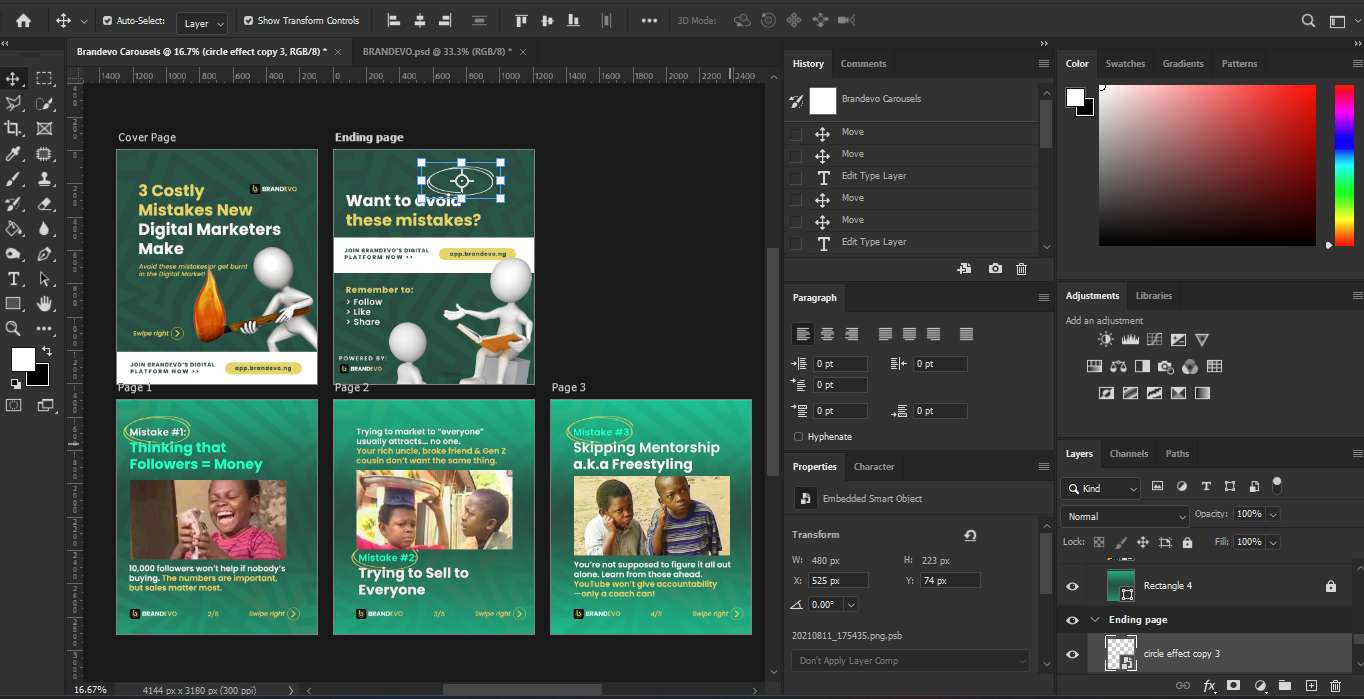This screenshot has width=1364, height=699.
Task: Select the Paint Bucket tool
Action: click(x=14, y=229)
